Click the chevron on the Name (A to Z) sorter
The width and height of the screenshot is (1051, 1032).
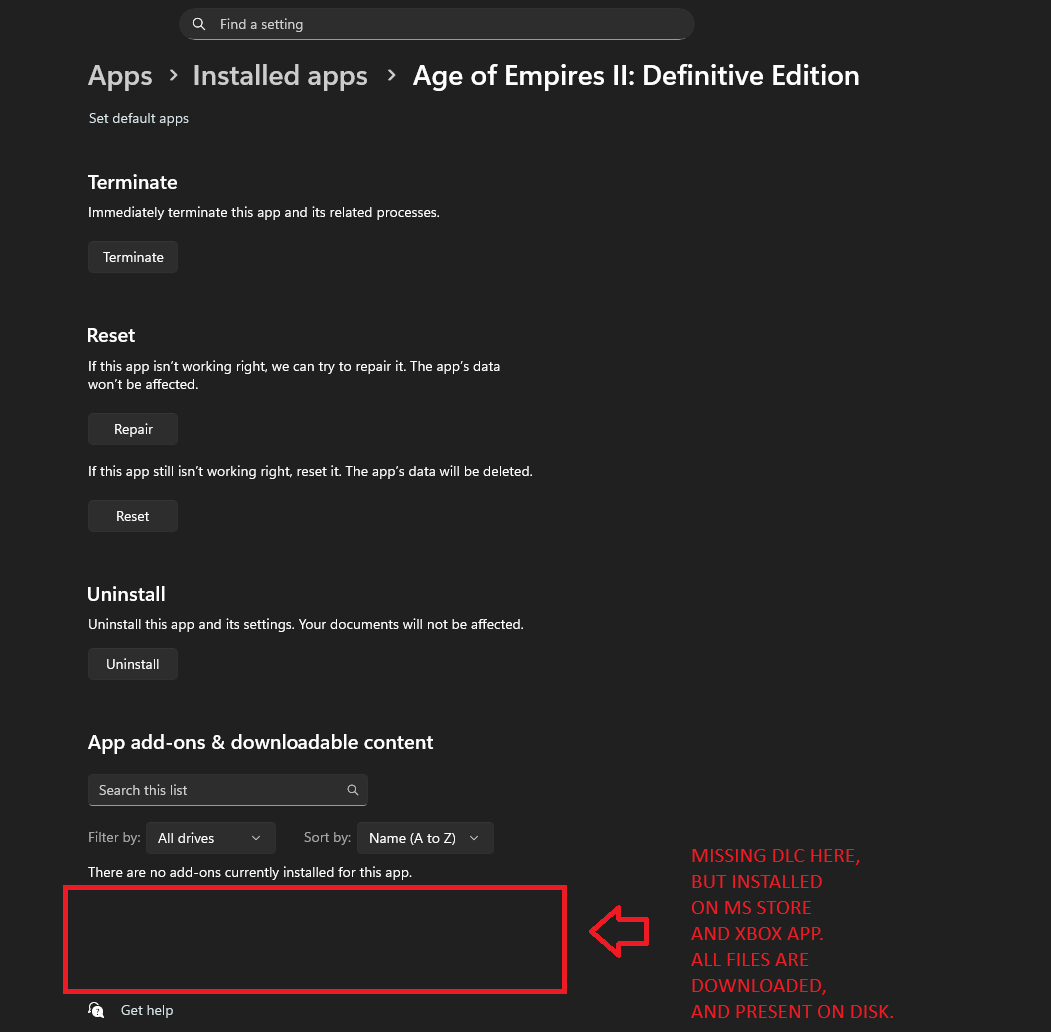tap(474, 838)
